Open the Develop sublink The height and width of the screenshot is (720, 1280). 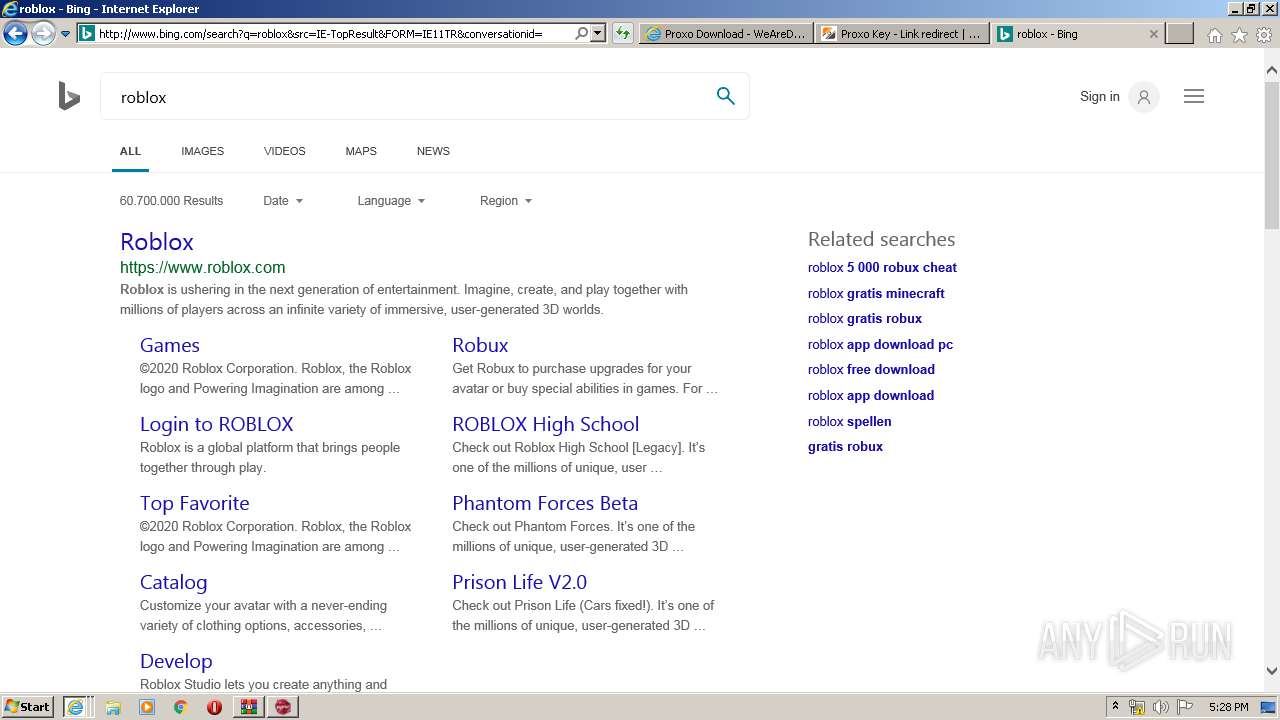click(x=176, y=661)
